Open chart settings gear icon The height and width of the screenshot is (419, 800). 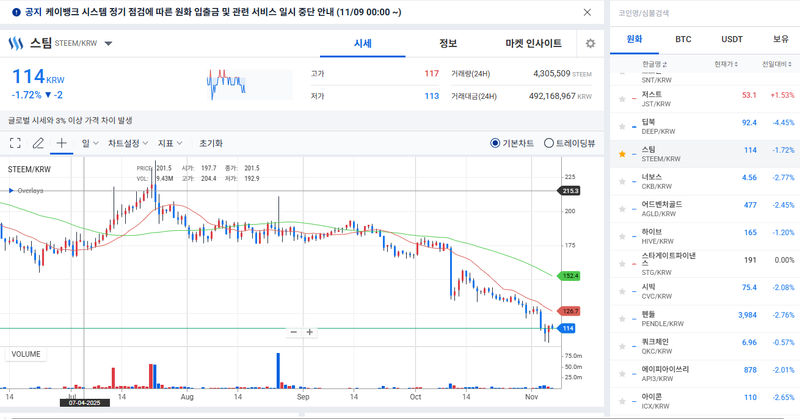click(590, 44)
